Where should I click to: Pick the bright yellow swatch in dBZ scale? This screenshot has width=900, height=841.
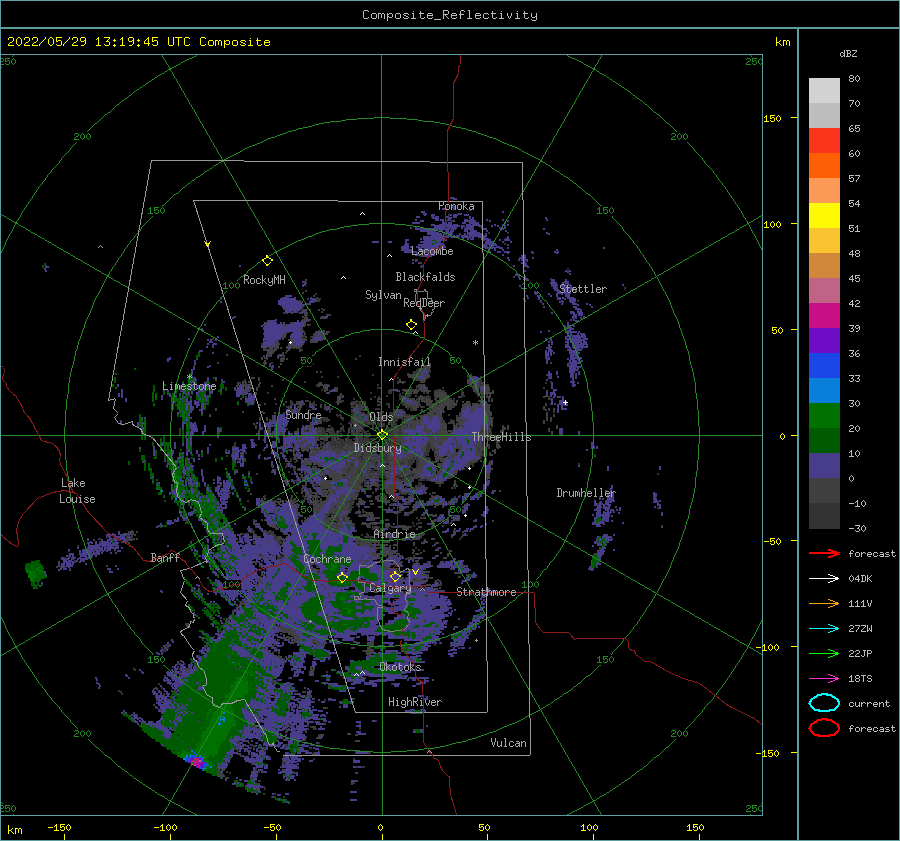[824, 215]
